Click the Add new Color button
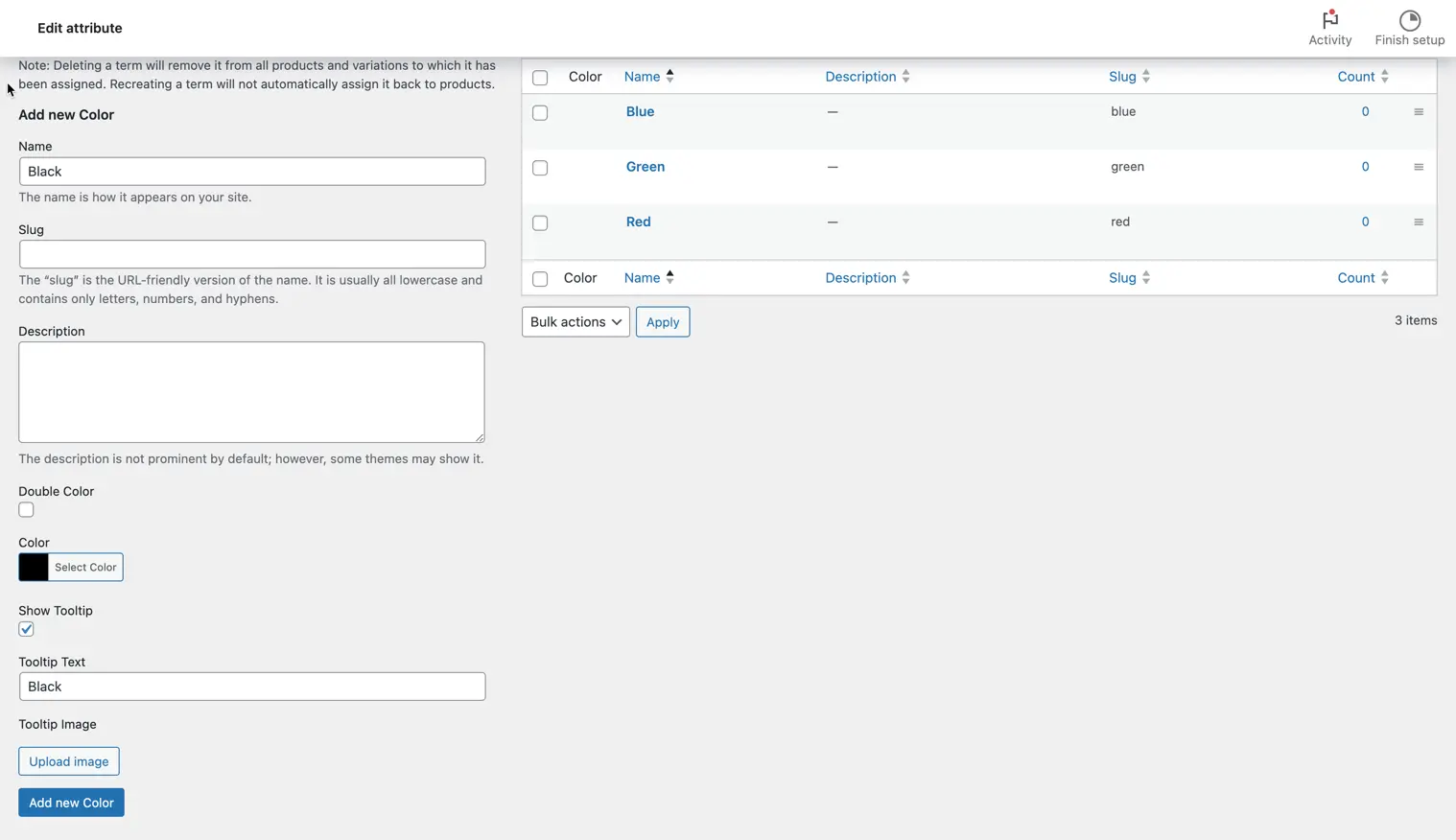This screenshot has height=840, width=1456. pos(71,803)
